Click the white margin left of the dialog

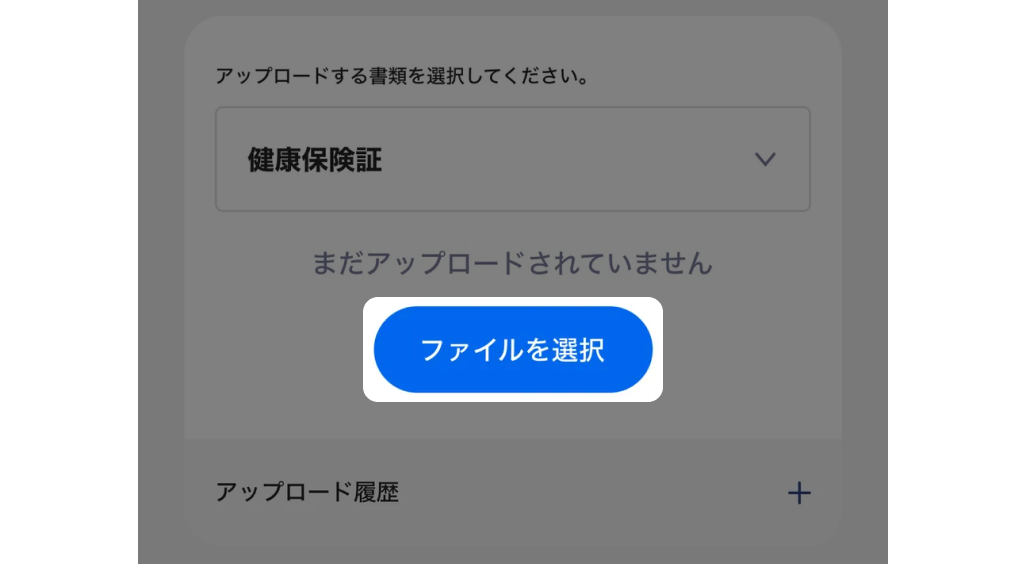point(69,292)
